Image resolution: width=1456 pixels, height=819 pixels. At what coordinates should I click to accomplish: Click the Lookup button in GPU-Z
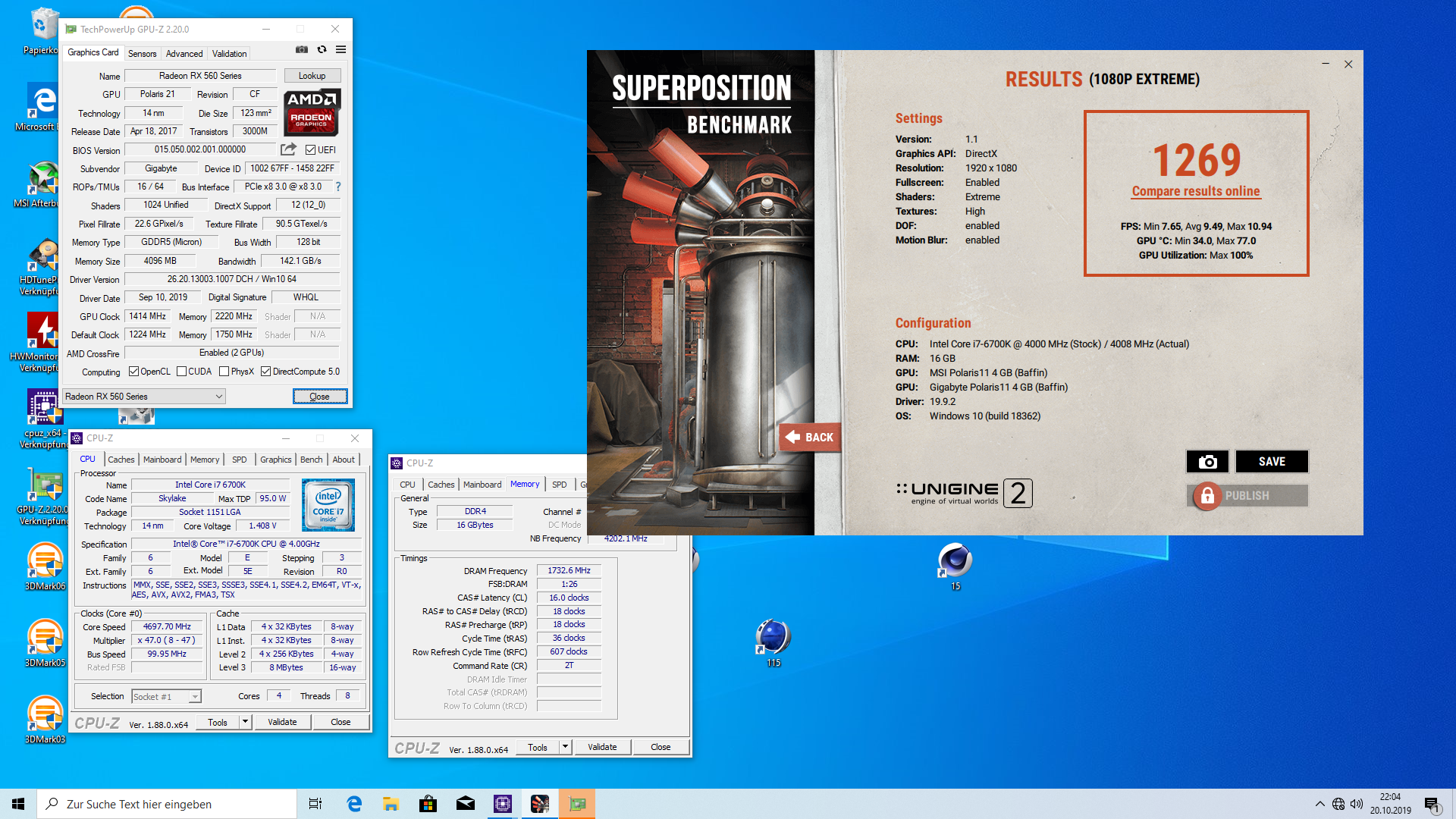[312, 76]
